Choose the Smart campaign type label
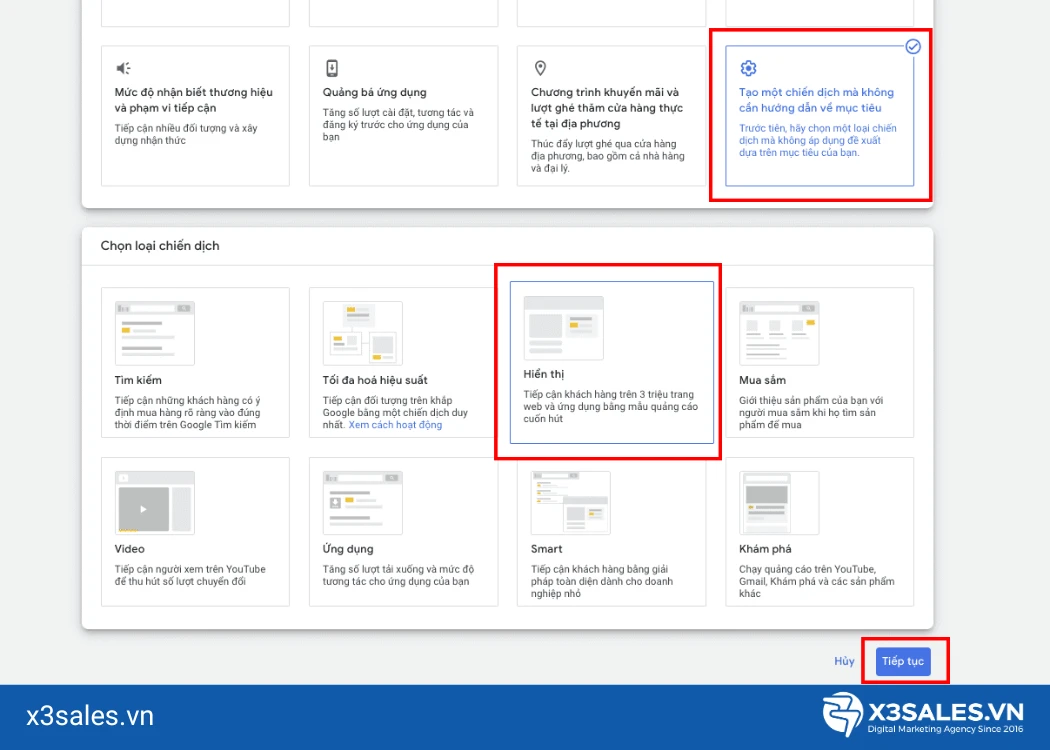The height and width of the screenshot is (750, 1050). click(x=546, y=549)
